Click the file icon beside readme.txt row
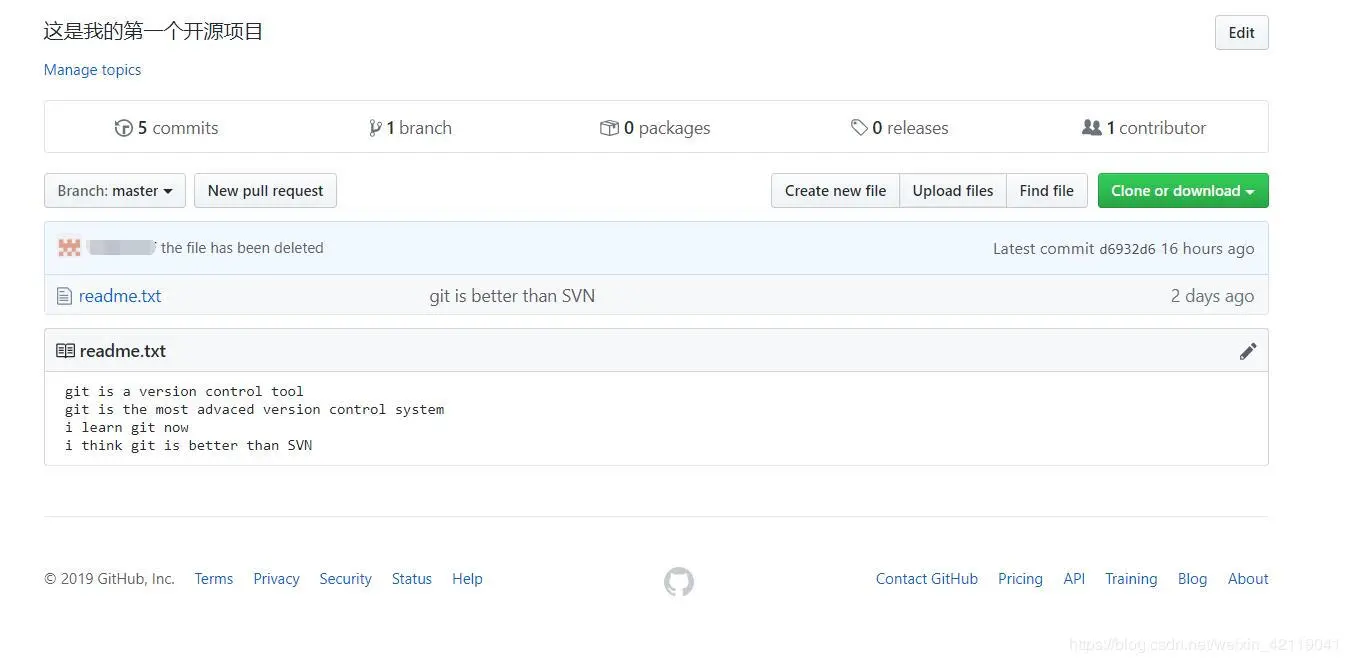The width and height of the screenshot is (1347, 663). [65, 296]
